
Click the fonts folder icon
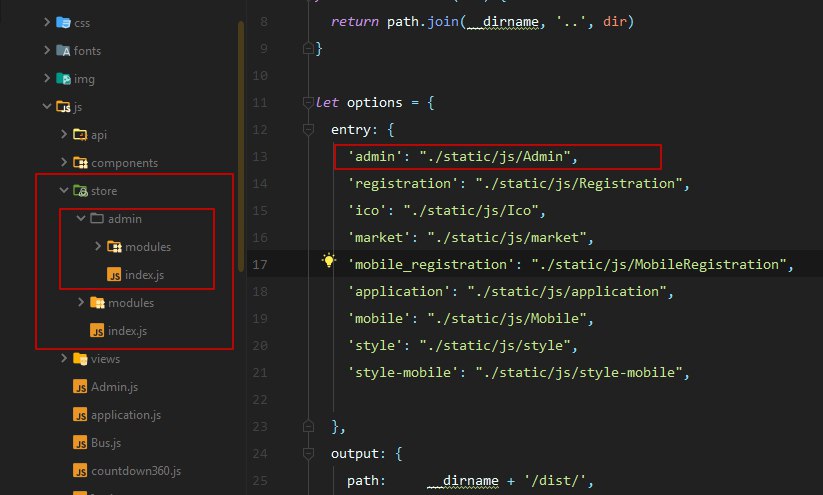[64, 50]
